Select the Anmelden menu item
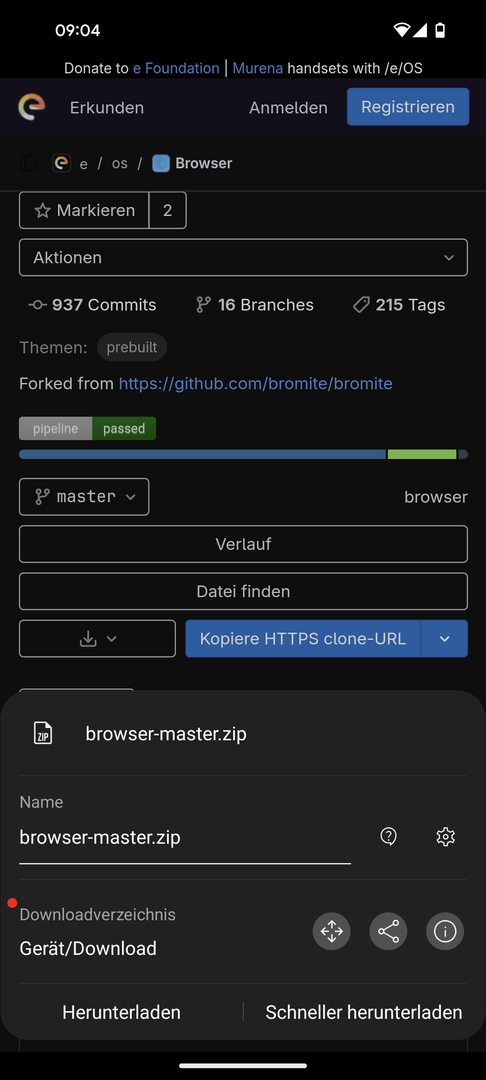This screenshot has height=1080, width=486. pyautogui.click(x=288, y=107)
